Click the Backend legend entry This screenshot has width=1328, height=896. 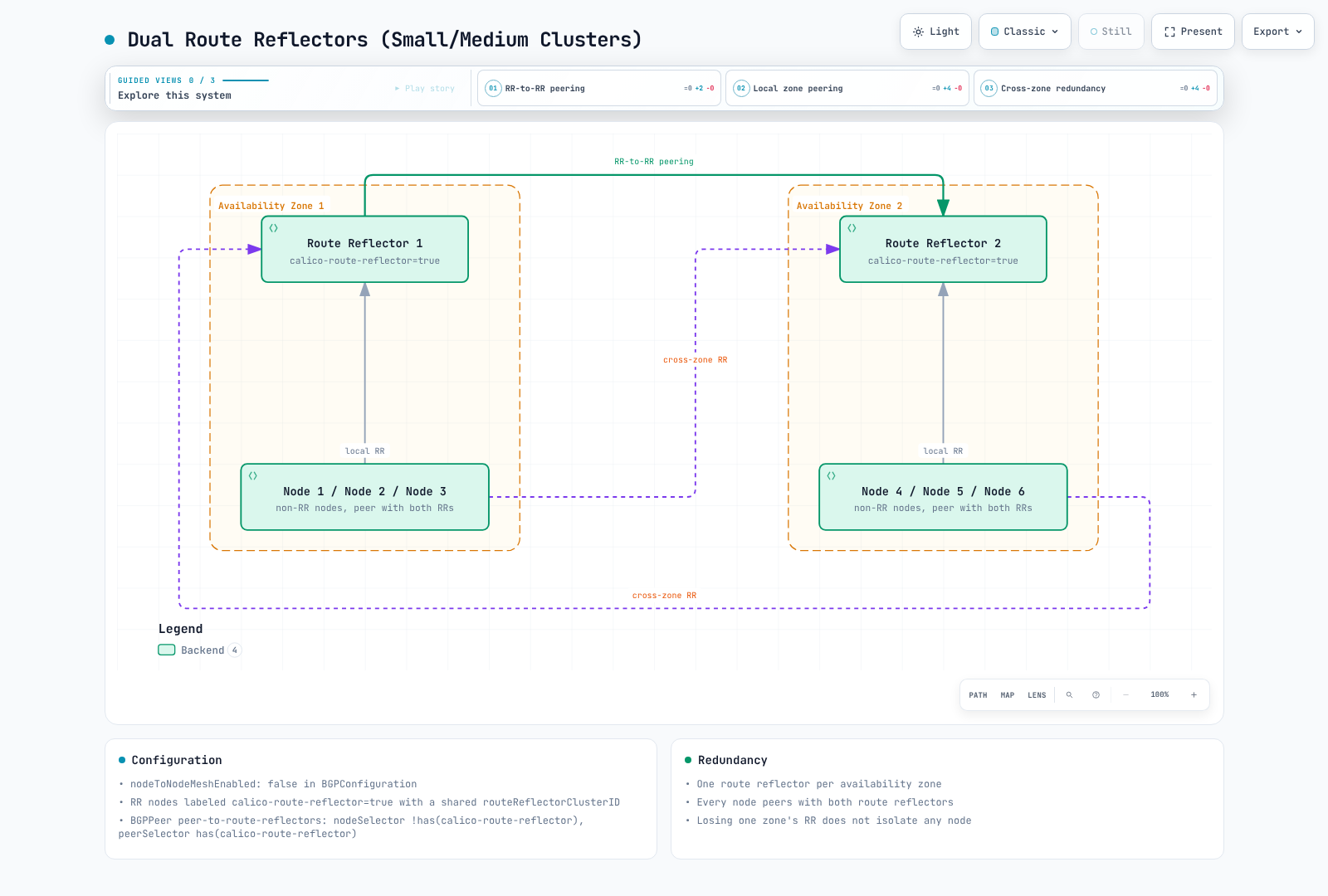coord(199,650)
